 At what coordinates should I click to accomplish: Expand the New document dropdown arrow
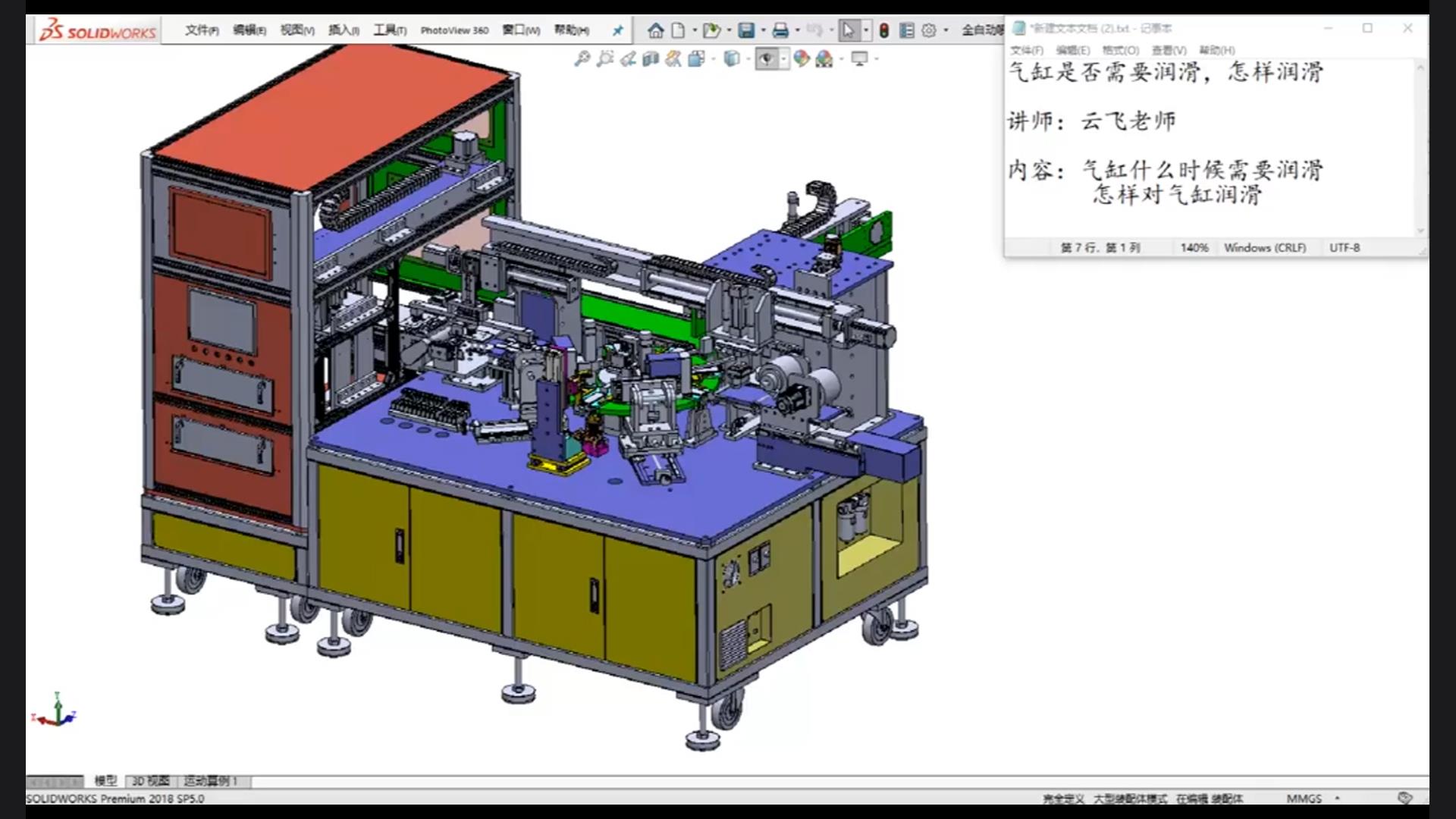[695, 30]
